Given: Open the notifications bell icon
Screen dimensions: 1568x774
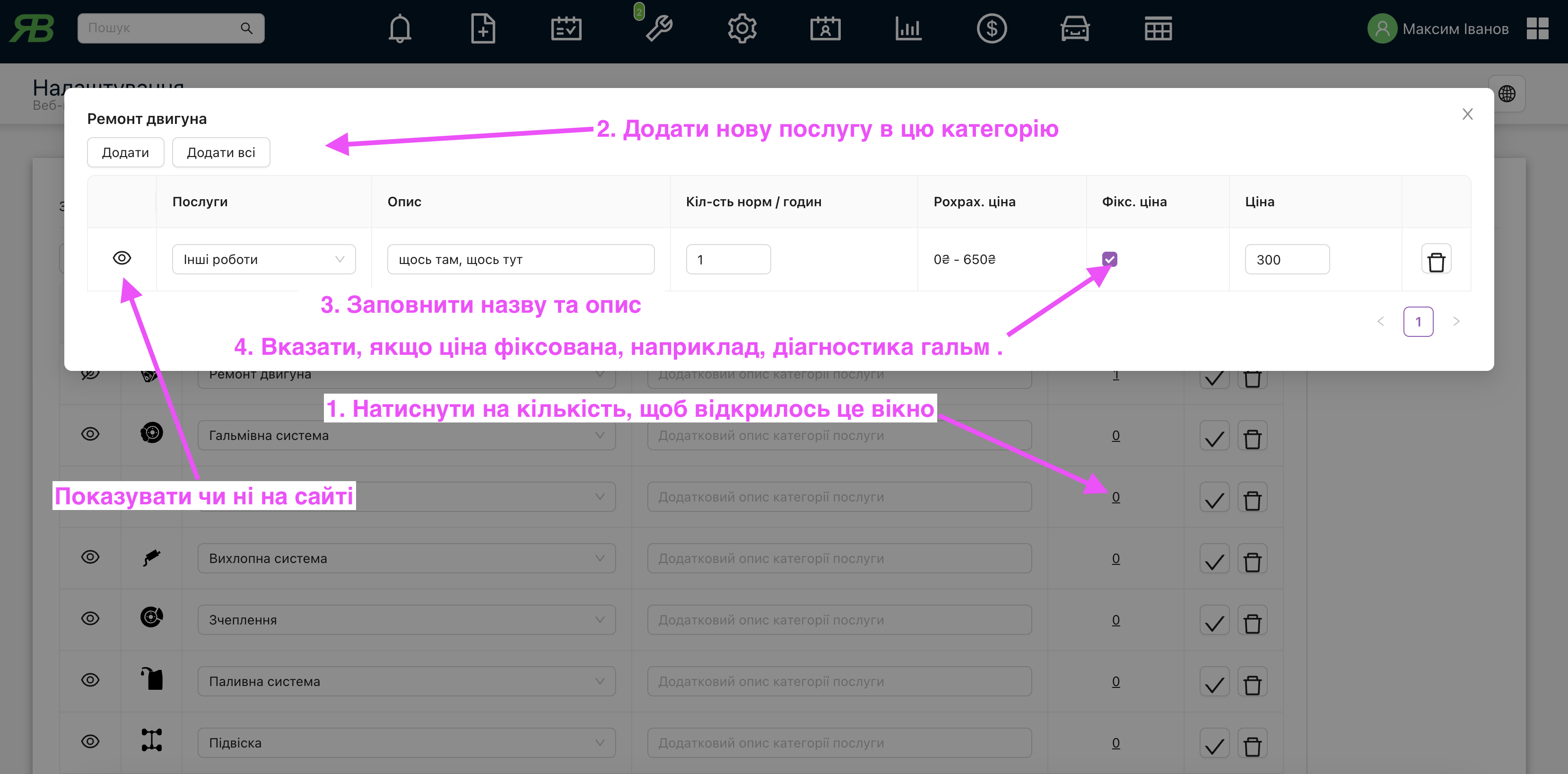Looking at the screenshot, I should 399,28.
